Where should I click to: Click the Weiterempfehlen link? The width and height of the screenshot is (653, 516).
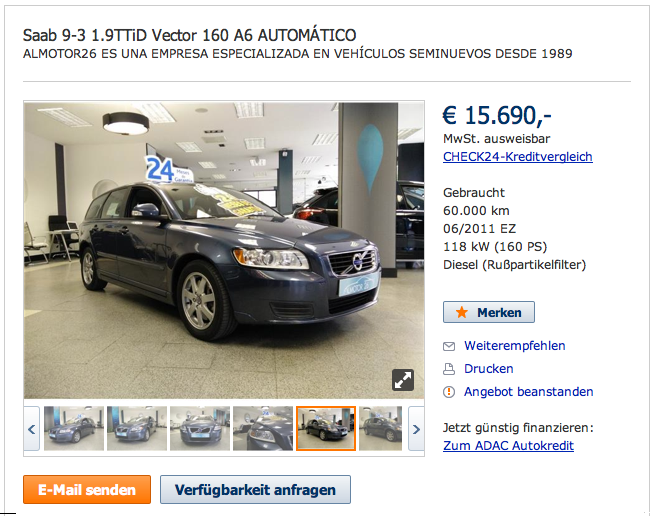click(515, 346)
